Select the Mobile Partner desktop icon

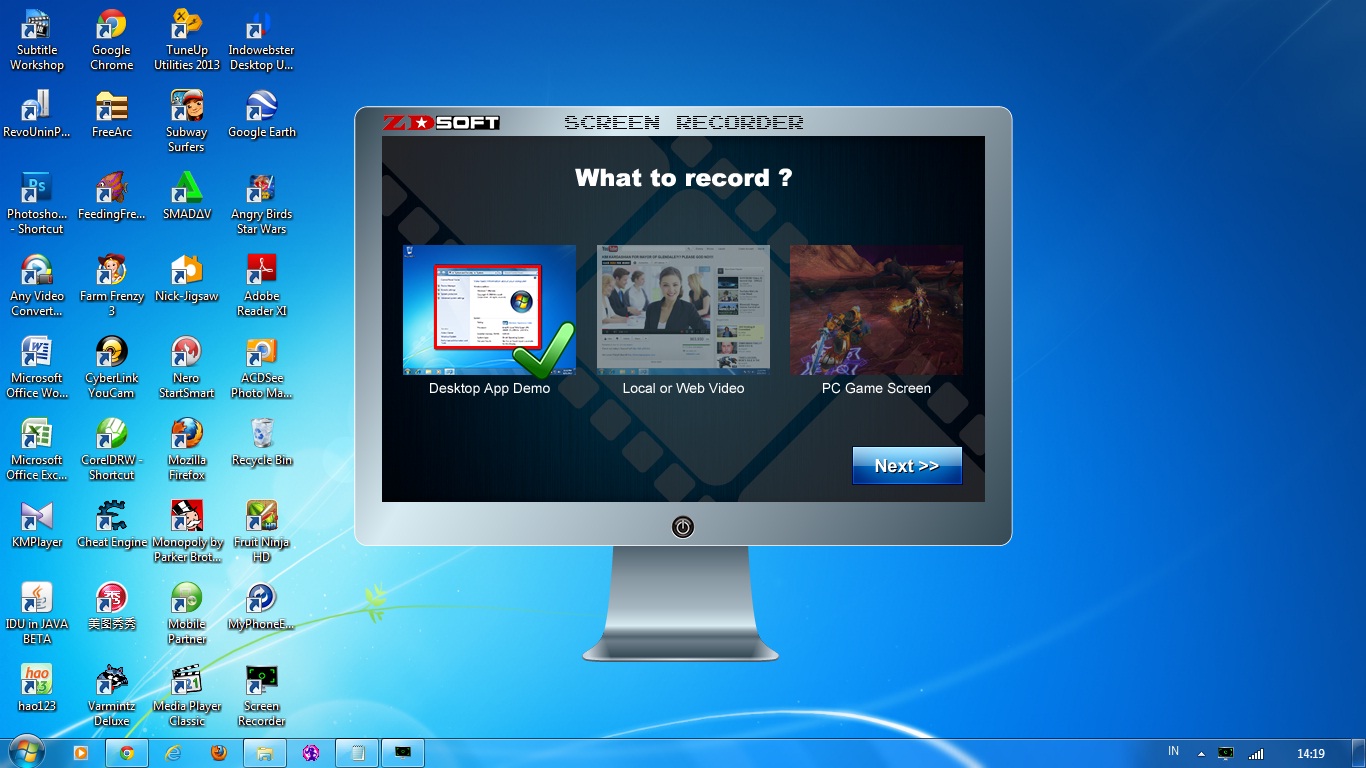[187, 613]
